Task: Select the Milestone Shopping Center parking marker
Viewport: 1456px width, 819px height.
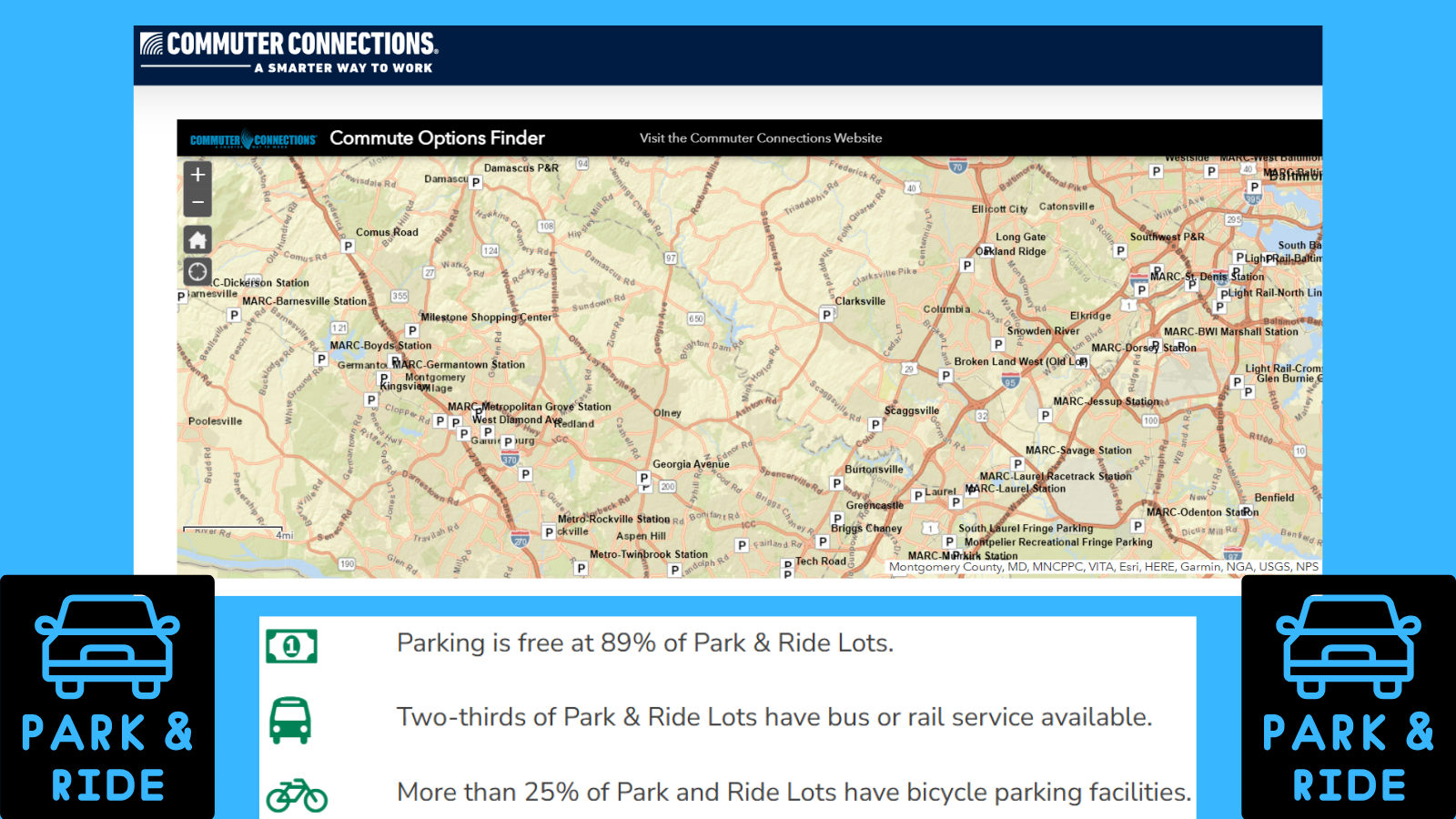Action: coord(412,331)
